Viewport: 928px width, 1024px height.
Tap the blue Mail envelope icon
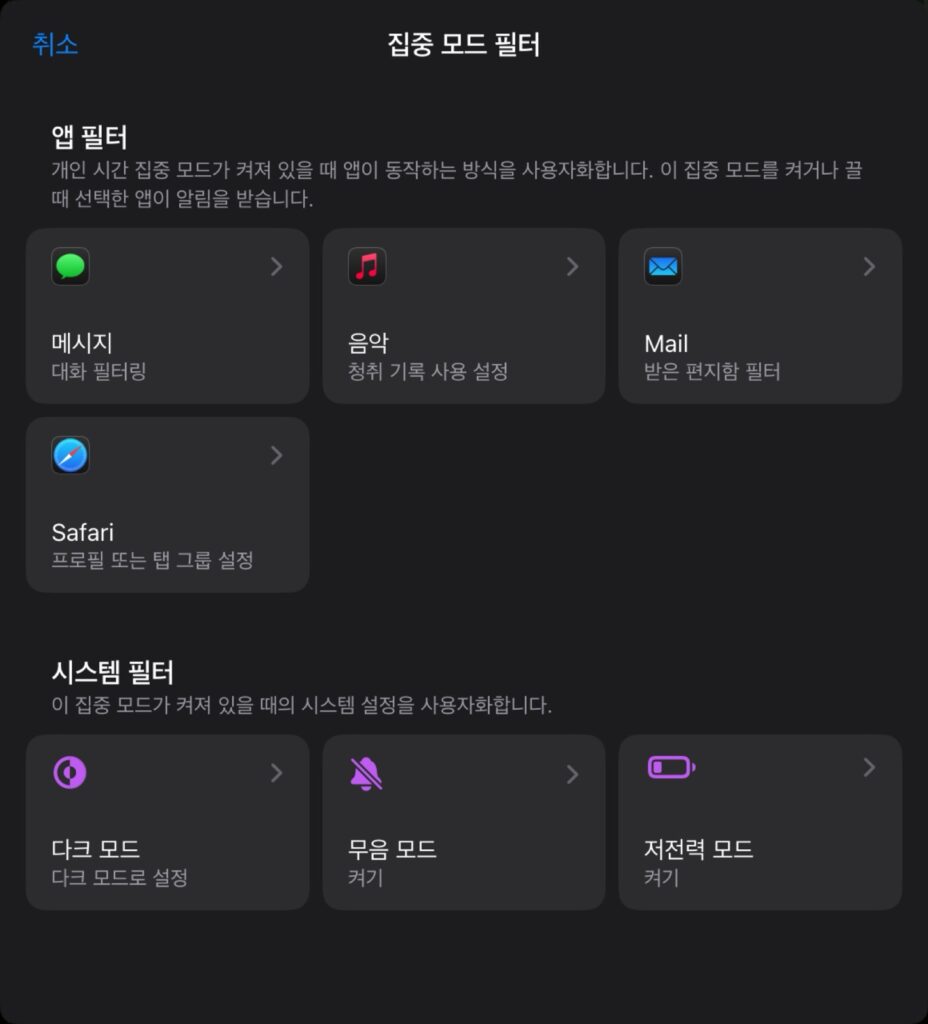(663, 266)
